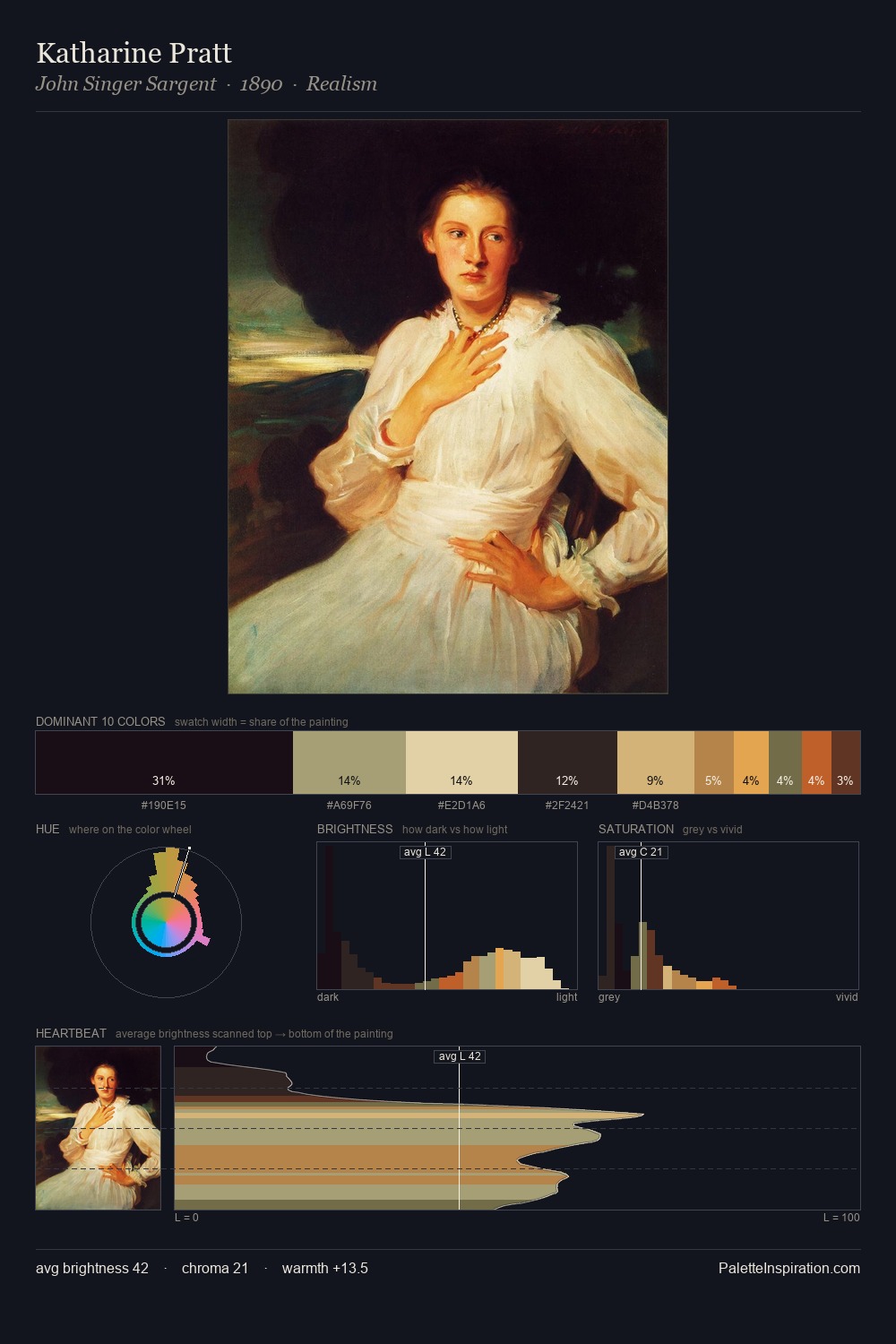896x1344 pixels.
Task: Click the HUE section heading
Action: [47, 829]
